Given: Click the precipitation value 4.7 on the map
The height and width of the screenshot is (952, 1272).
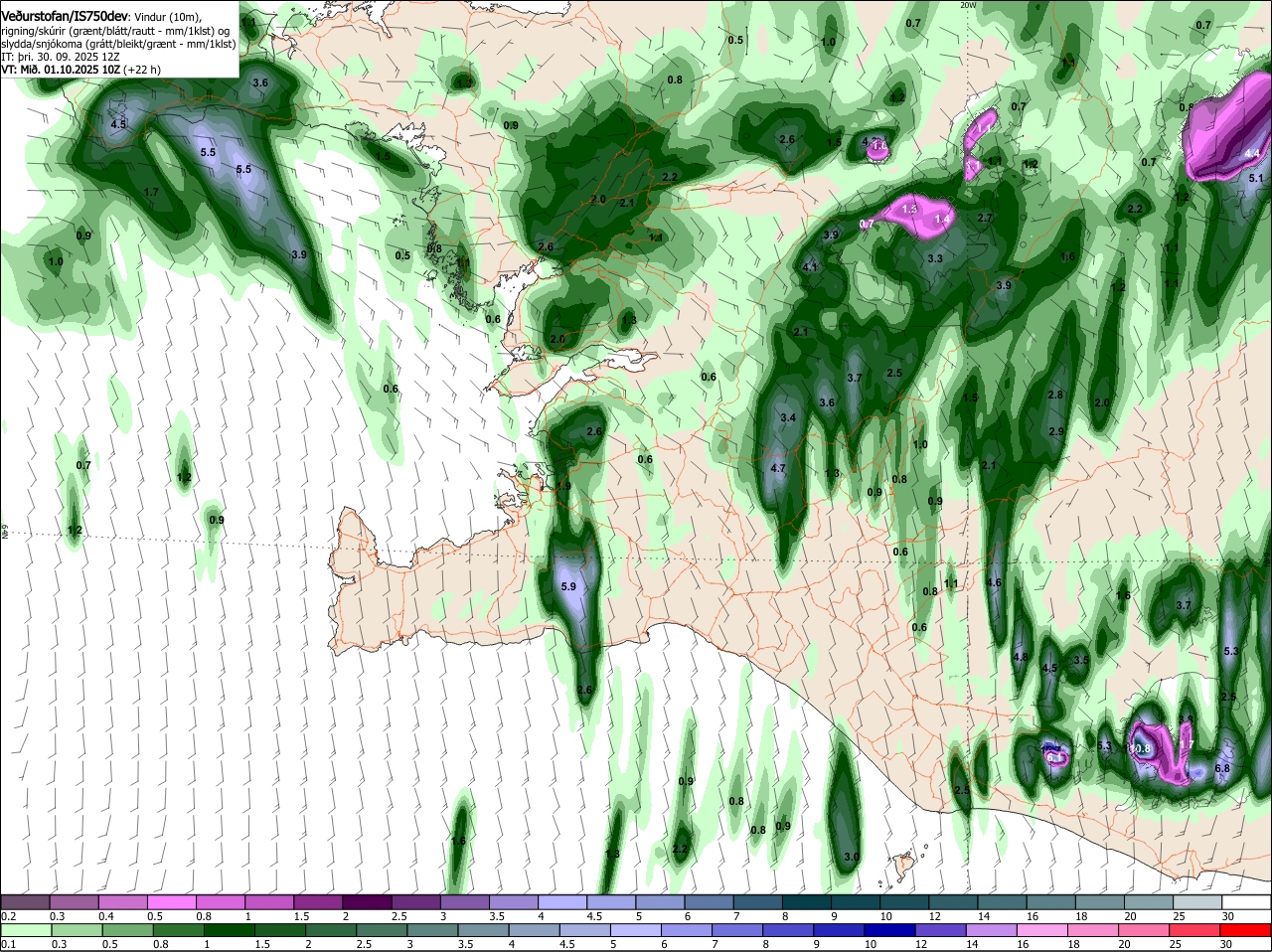Looking at the screenshot, I should (778, 468).
